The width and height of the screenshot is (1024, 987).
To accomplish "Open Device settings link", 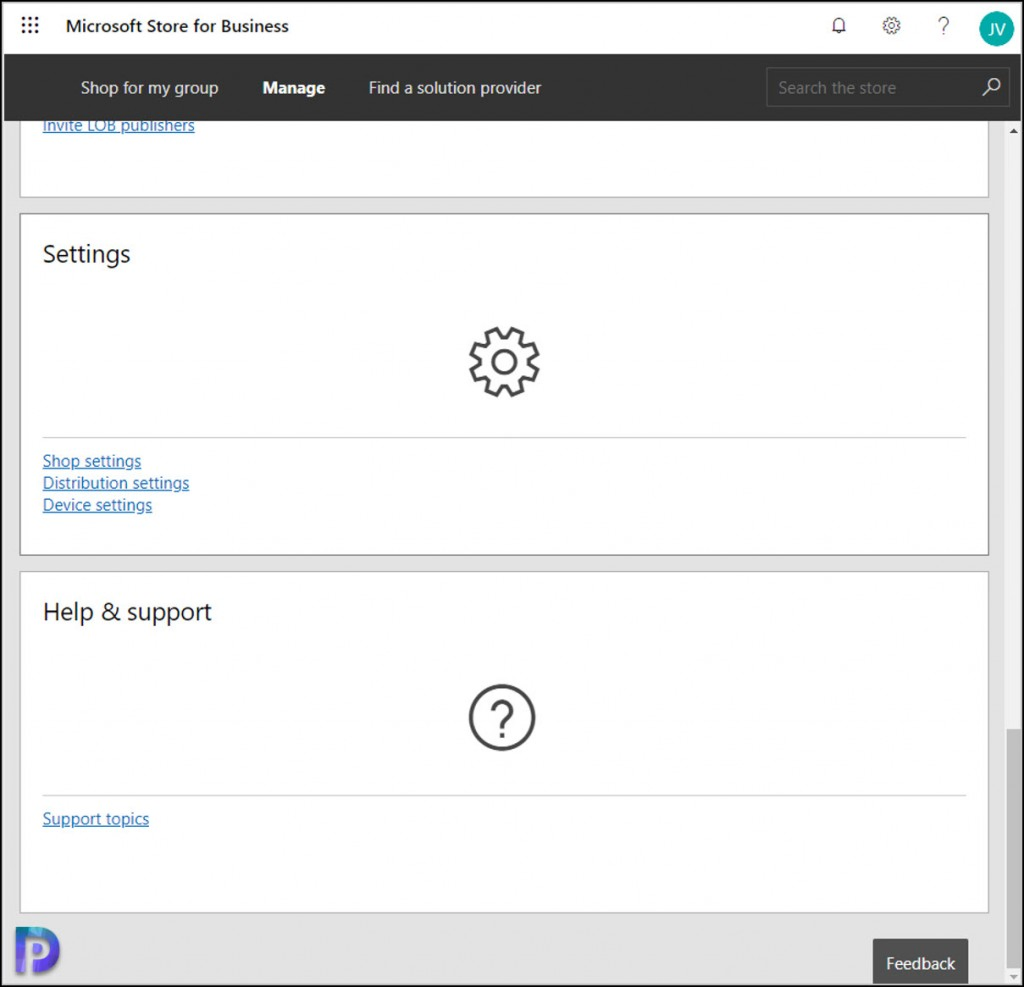I will (97, 505).
